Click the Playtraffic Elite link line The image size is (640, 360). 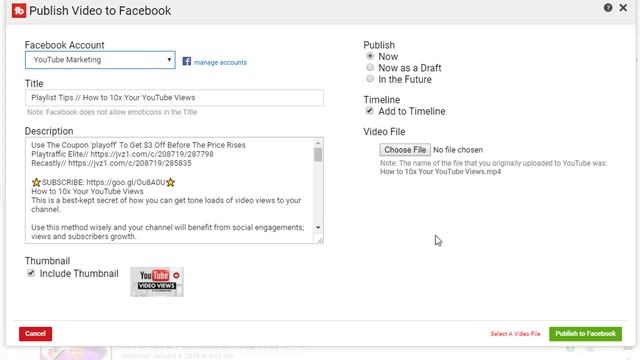[x=122, y=154]
